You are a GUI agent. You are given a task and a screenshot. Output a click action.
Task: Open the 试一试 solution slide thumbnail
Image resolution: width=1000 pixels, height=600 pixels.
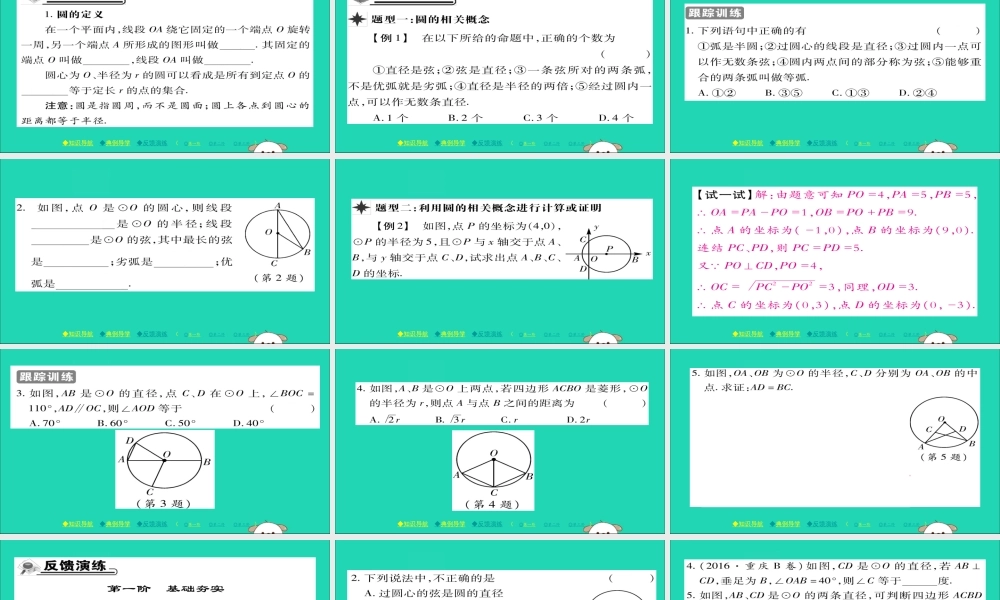pos(835,251)
